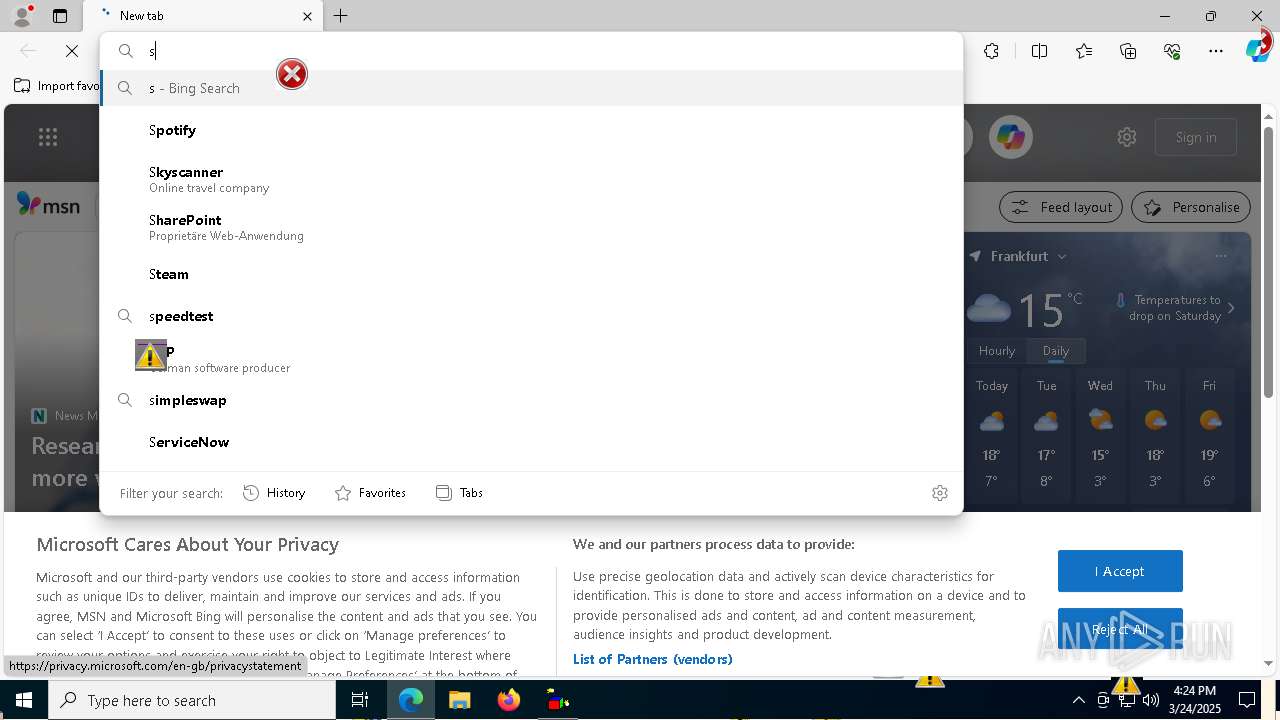This screenshot has height=720, width=1280.
Task: Open the Extensions puzzle icon
Action: pos(991,51)
